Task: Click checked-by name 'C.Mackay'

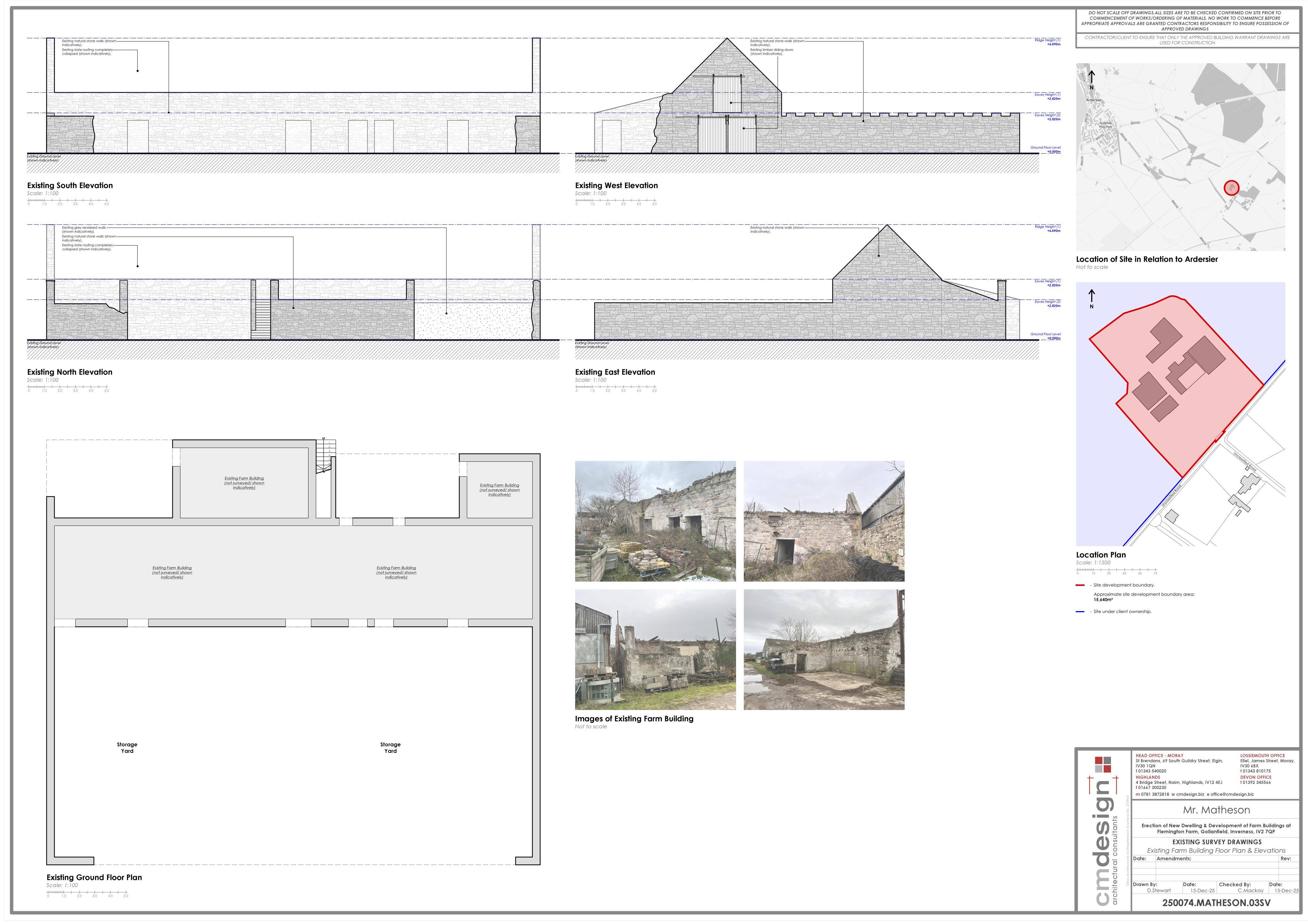Action: point(1251,890)
